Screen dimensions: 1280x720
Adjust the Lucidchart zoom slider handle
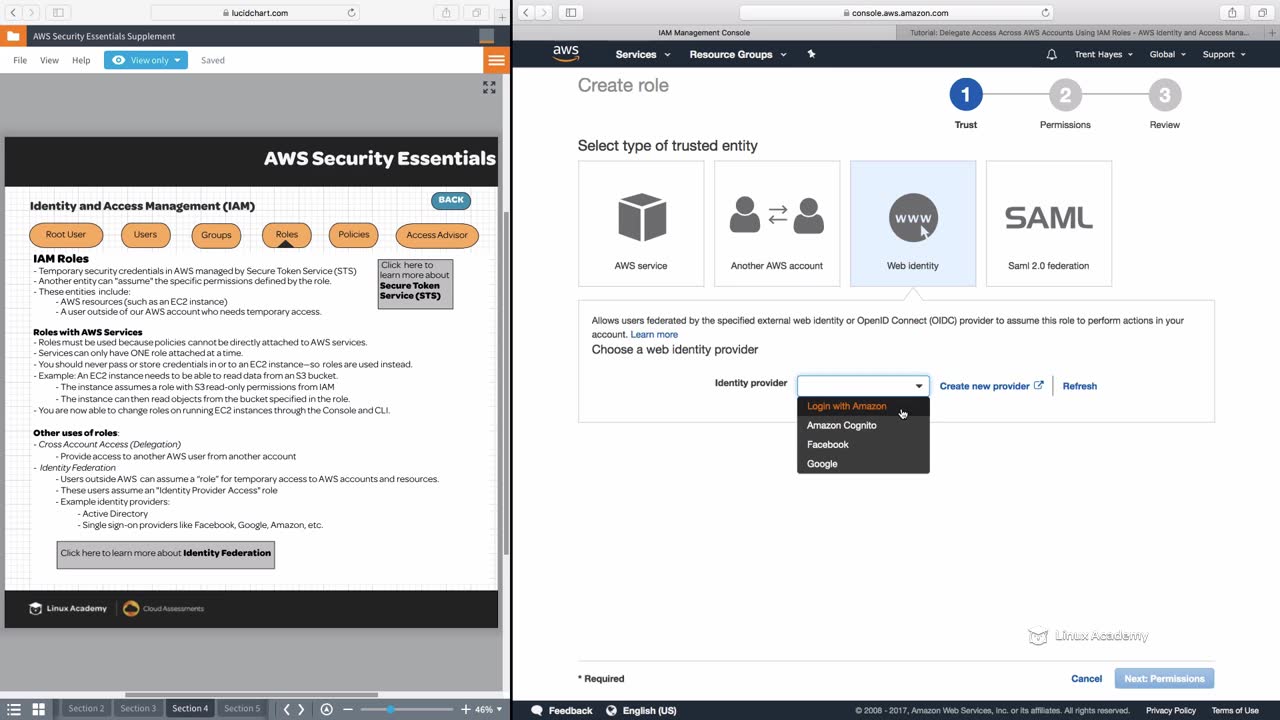point(390,709)
